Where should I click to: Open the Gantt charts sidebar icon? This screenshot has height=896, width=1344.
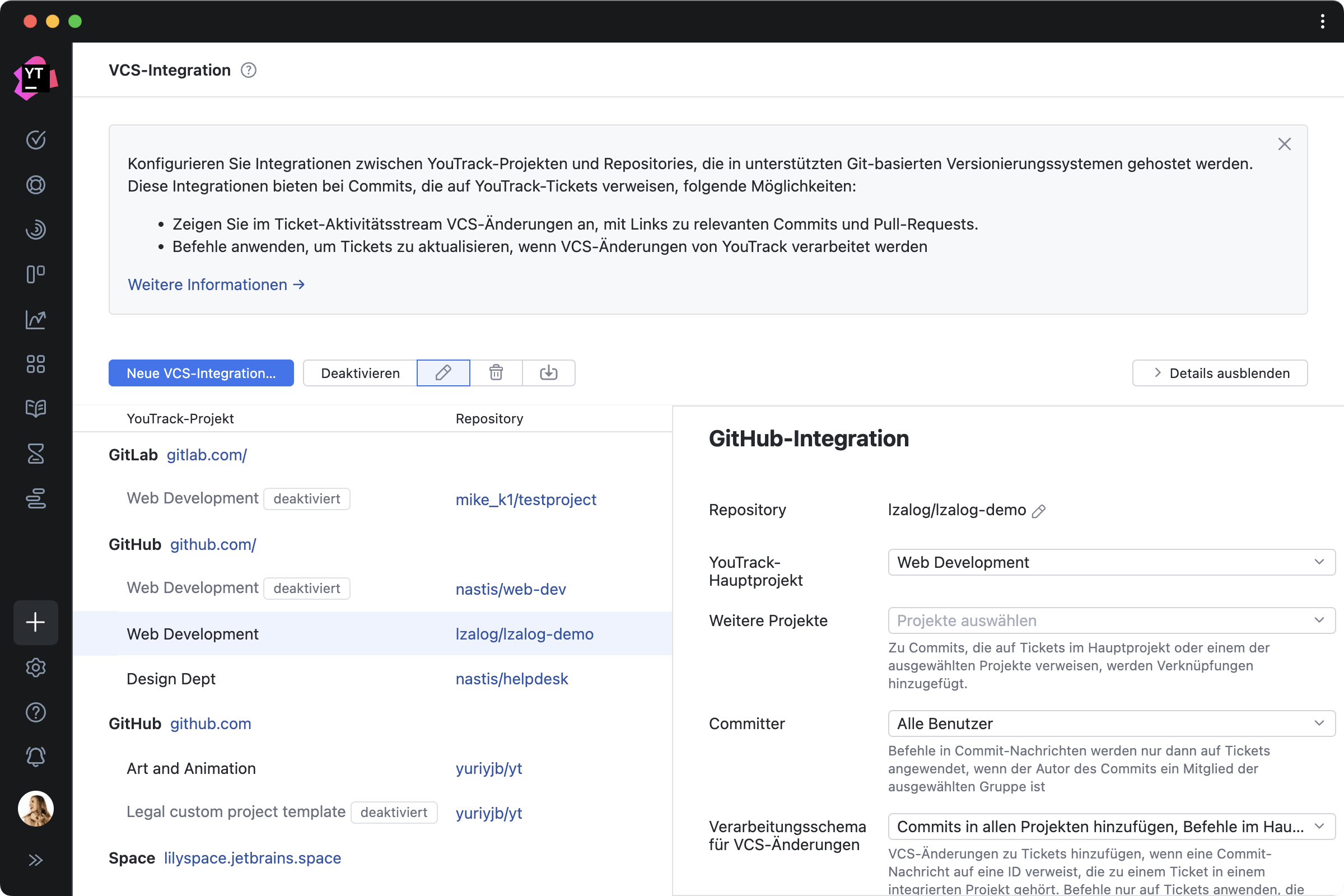tap(35, 498)
